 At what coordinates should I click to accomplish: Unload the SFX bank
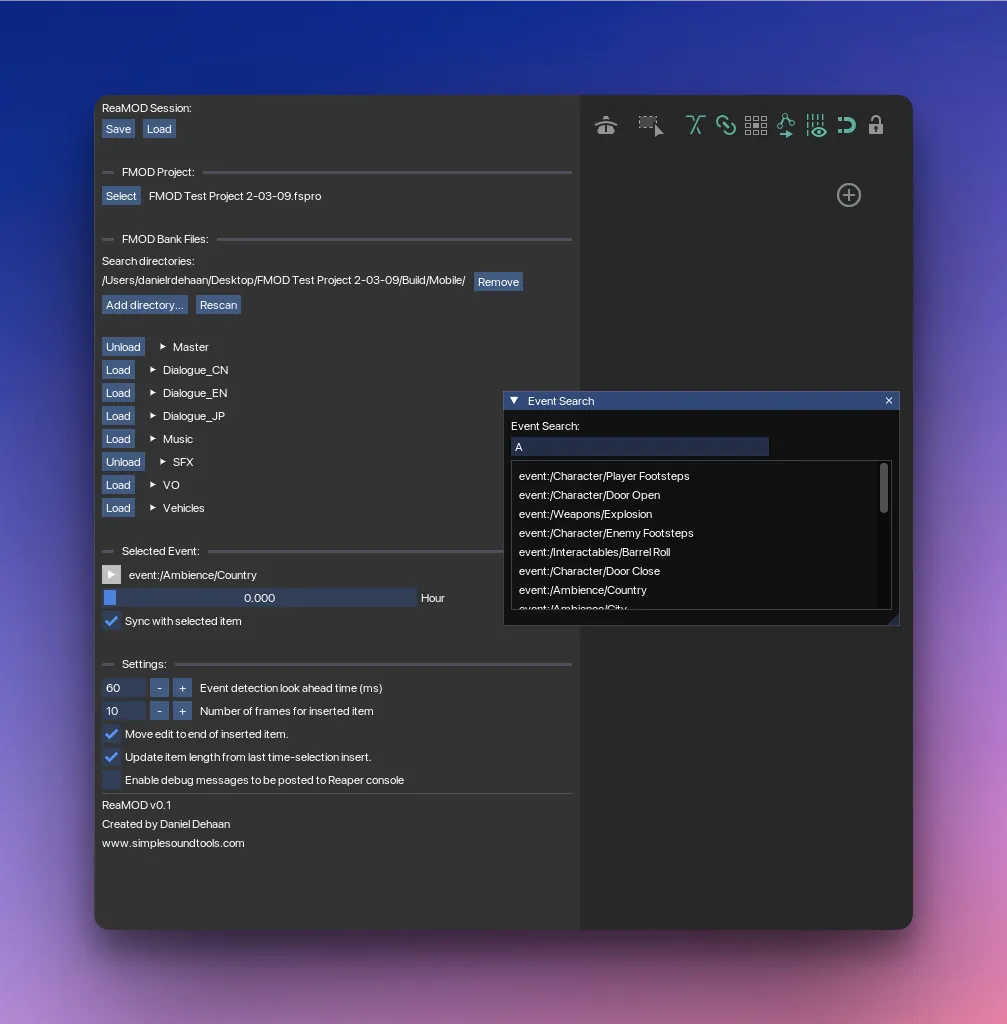coord(123,462)
